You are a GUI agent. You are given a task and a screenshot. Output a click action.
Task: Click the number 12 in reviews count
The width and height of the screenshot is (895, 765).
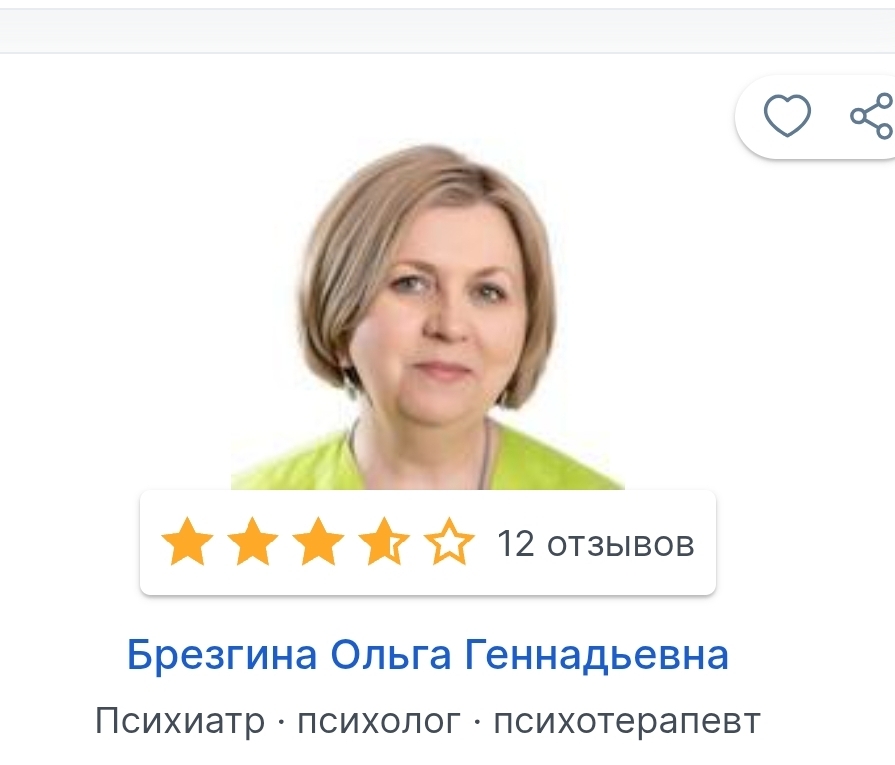(516, 543)
